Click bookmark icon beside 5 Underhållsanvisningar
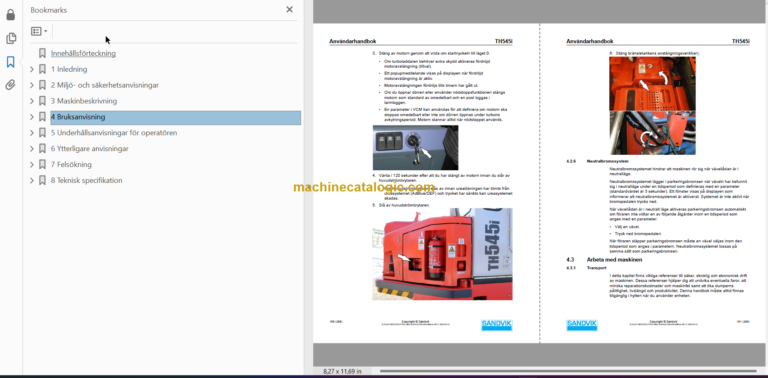The height and width of the screenshot is (378, 768). pos(43,133)
